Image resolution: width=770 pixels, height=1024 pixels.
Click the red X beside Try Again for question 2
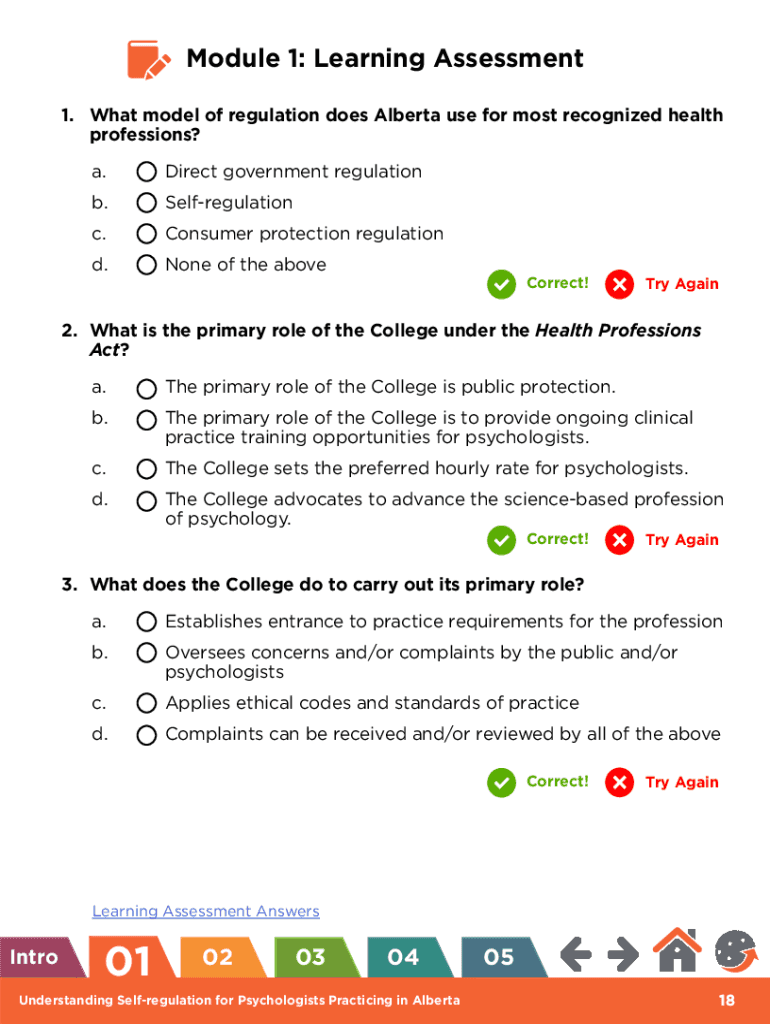click(x=619, y=540)
